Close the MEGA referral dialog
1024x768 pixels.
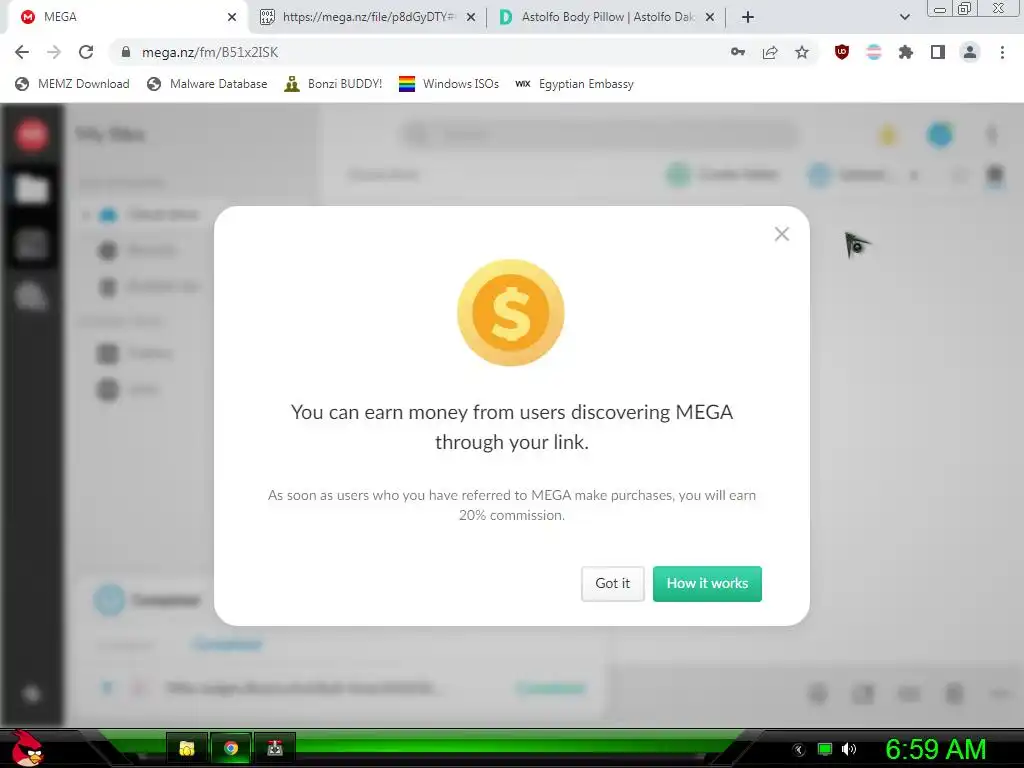(782, 234)
